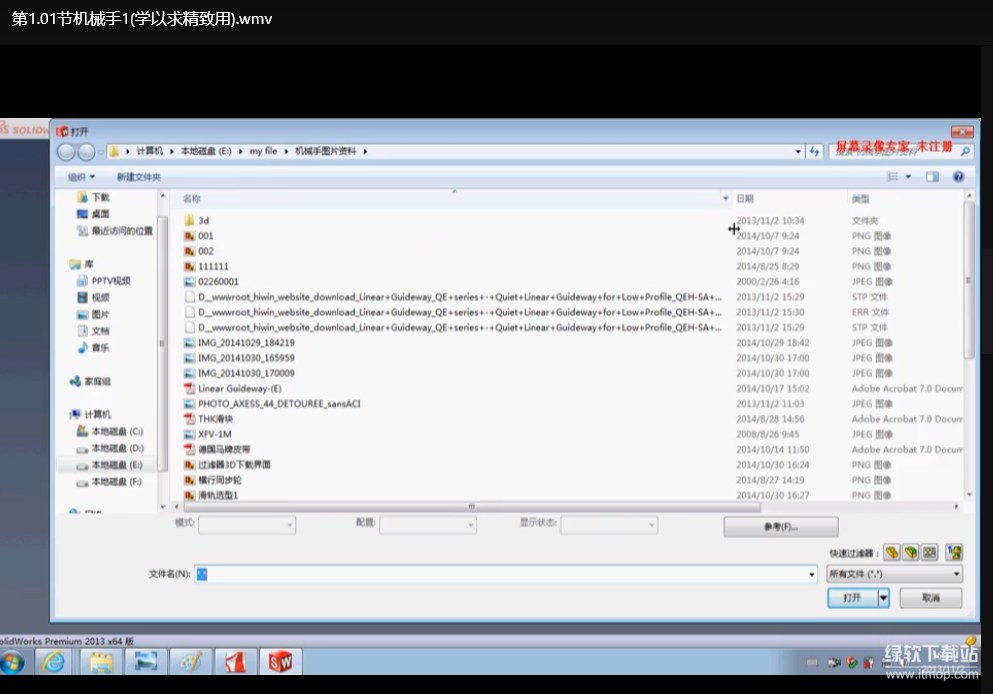Click the 取消 button

[x=930, y=598]
